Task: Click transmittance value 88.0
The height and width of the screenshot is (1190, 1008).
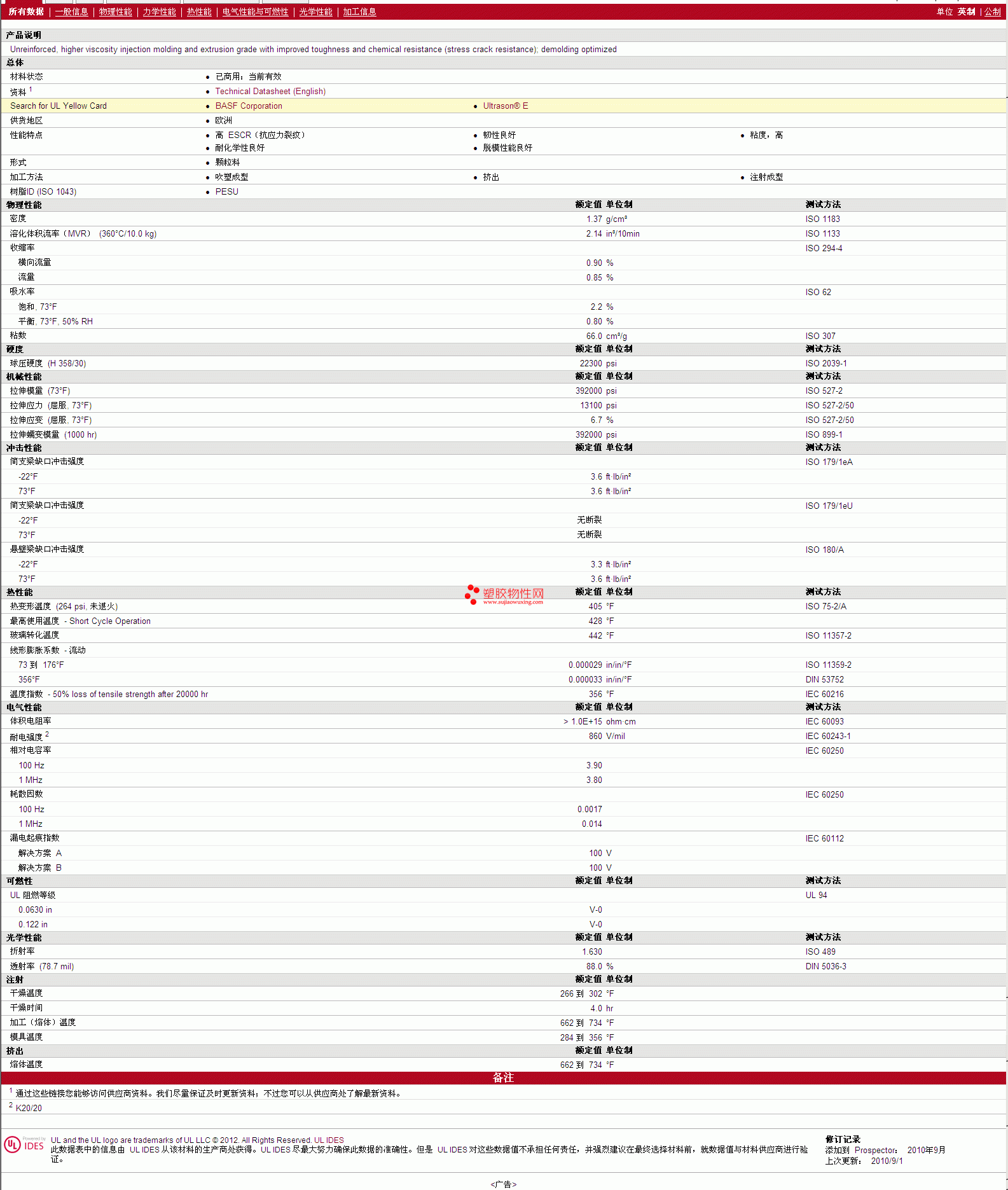Action: [594, 966]
